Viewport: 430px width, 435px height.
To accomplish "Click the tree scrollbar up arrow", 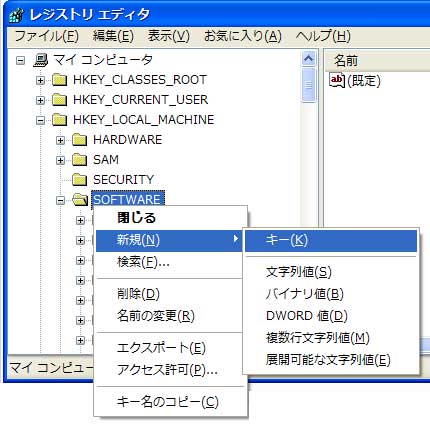I will [x=308, y=59].
